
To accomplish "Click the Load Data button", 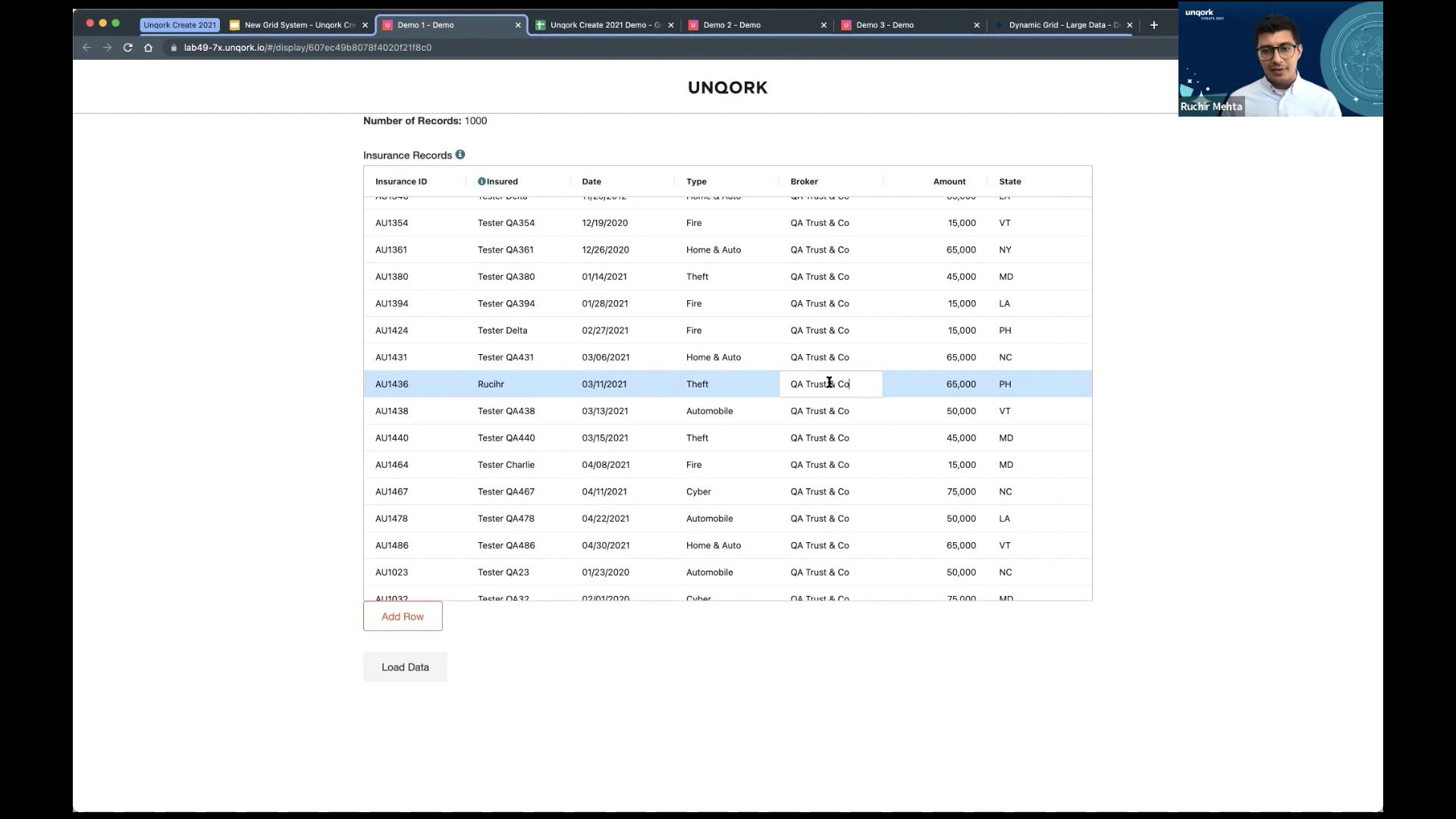I will click(x=404, y=667).
